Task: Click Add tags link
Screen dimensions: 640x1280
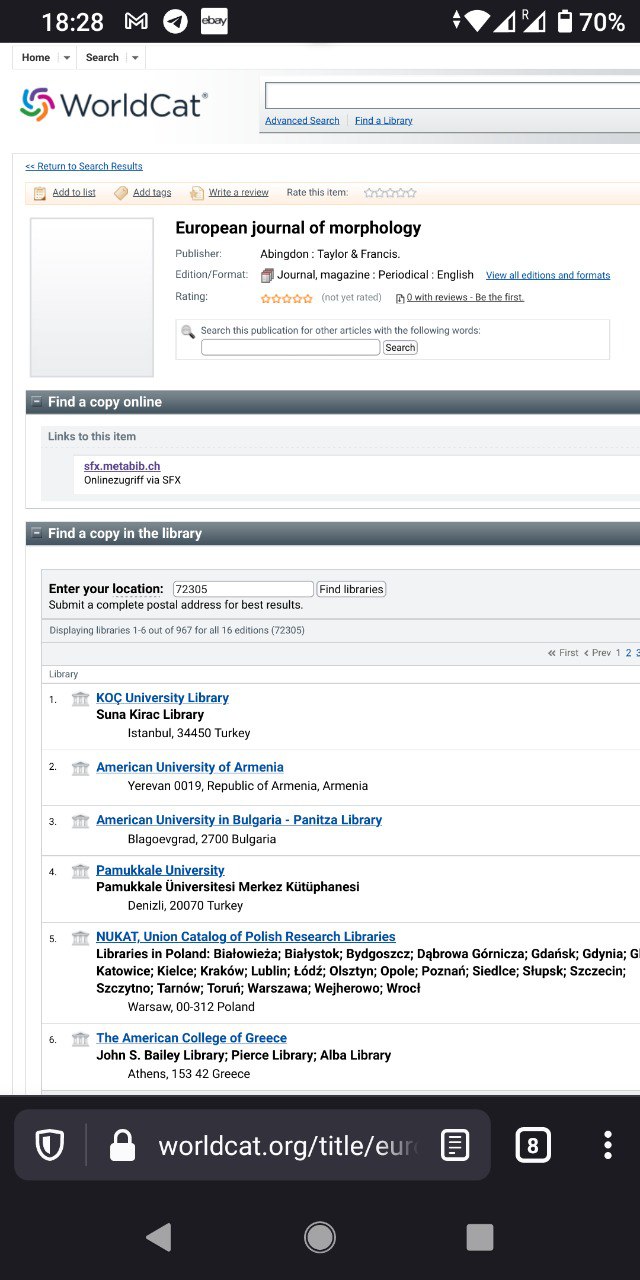Action: click(x=152, y=193)
